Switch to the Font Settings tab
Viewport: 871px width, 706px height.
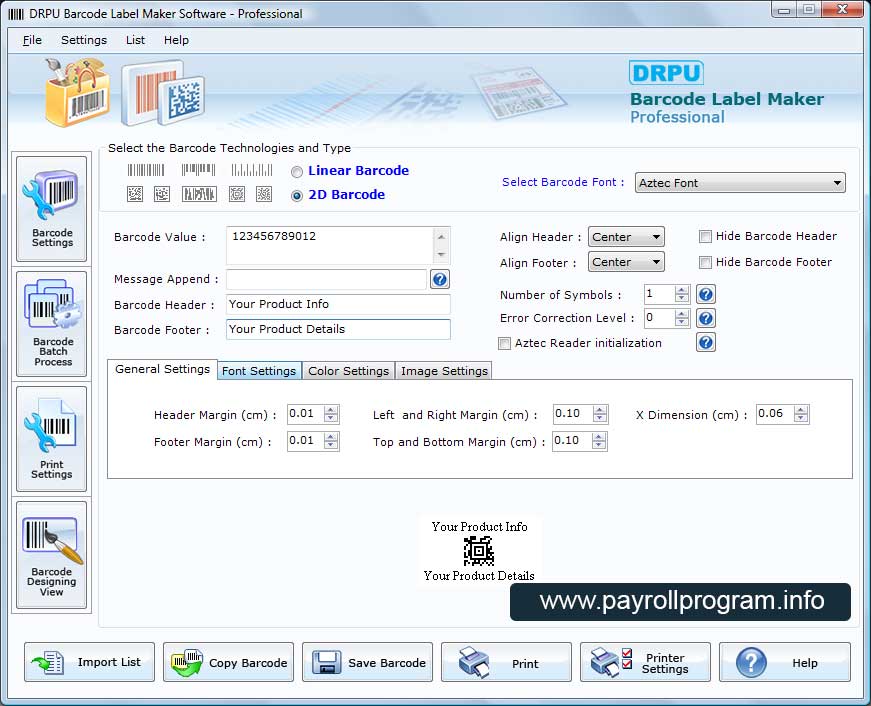pos(259,370)
